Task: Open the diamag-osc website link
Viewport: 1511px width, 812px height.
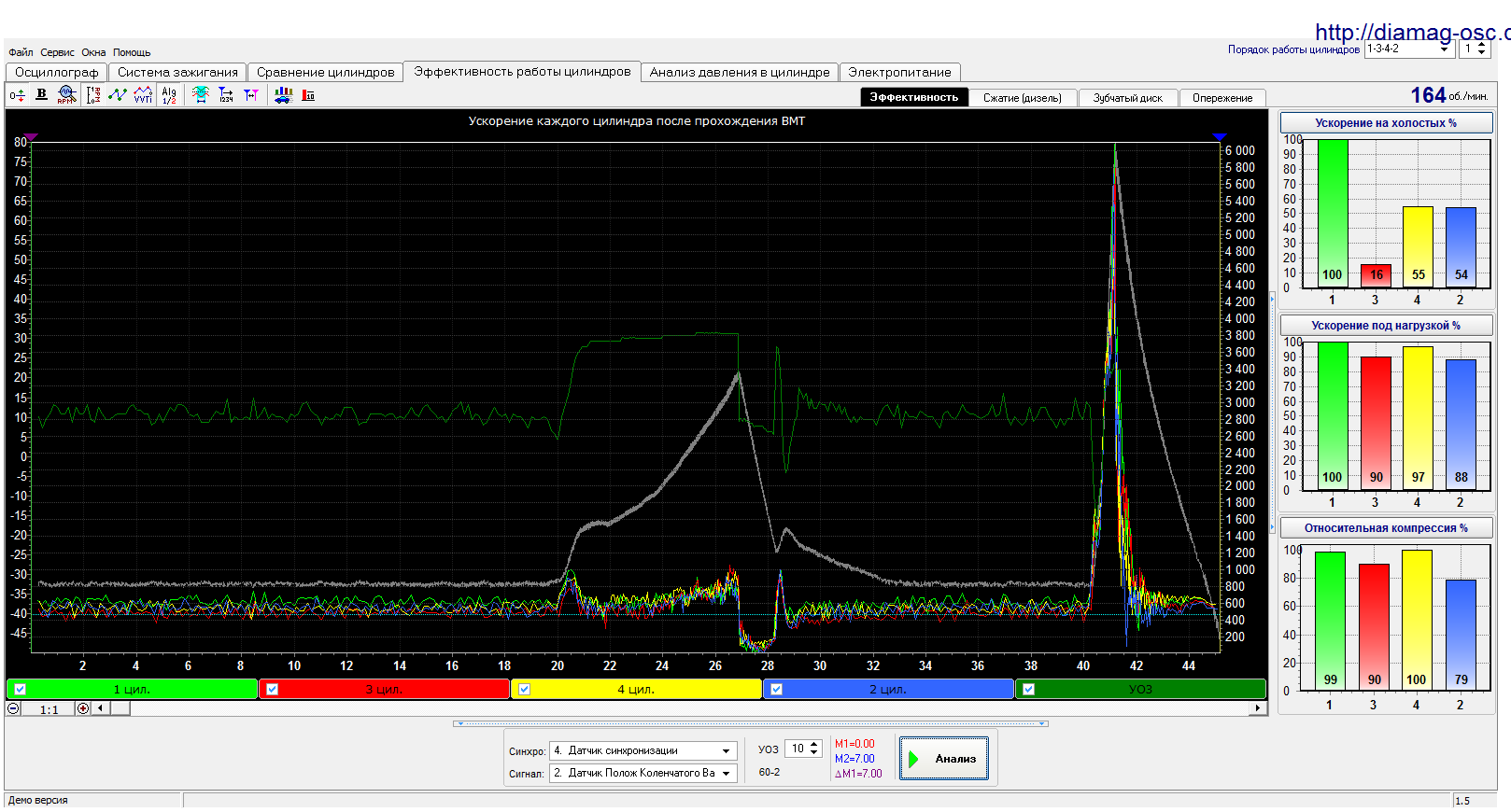Action: pyautogui.click(x=1412, y=32)
